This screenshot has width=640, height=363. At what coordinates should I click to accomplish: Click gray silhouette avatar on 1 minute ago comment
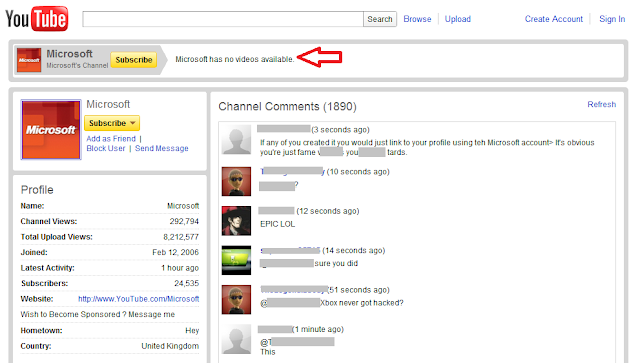[236, 339]
